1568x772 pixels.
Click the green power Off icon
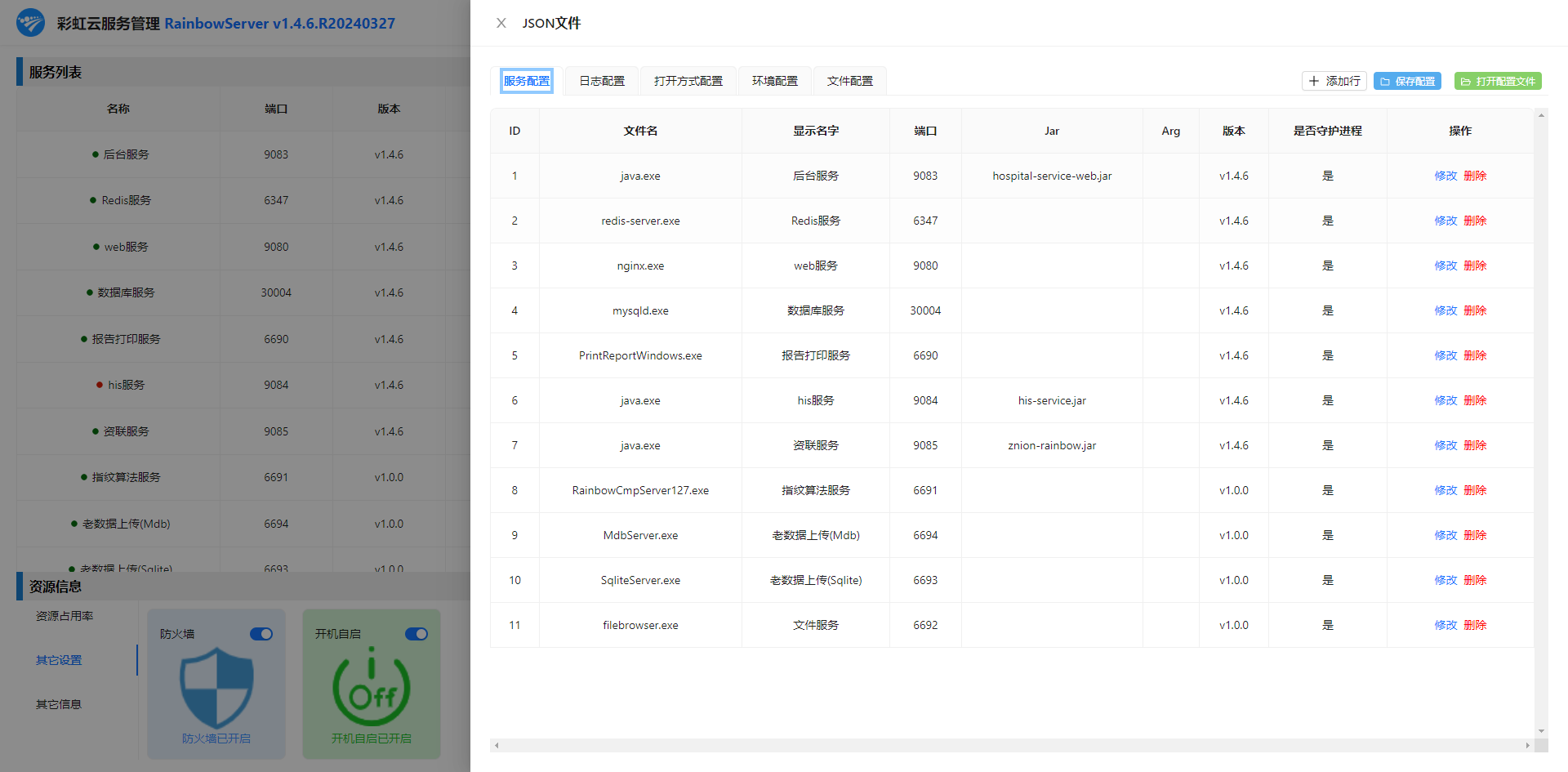pos(372,686)
